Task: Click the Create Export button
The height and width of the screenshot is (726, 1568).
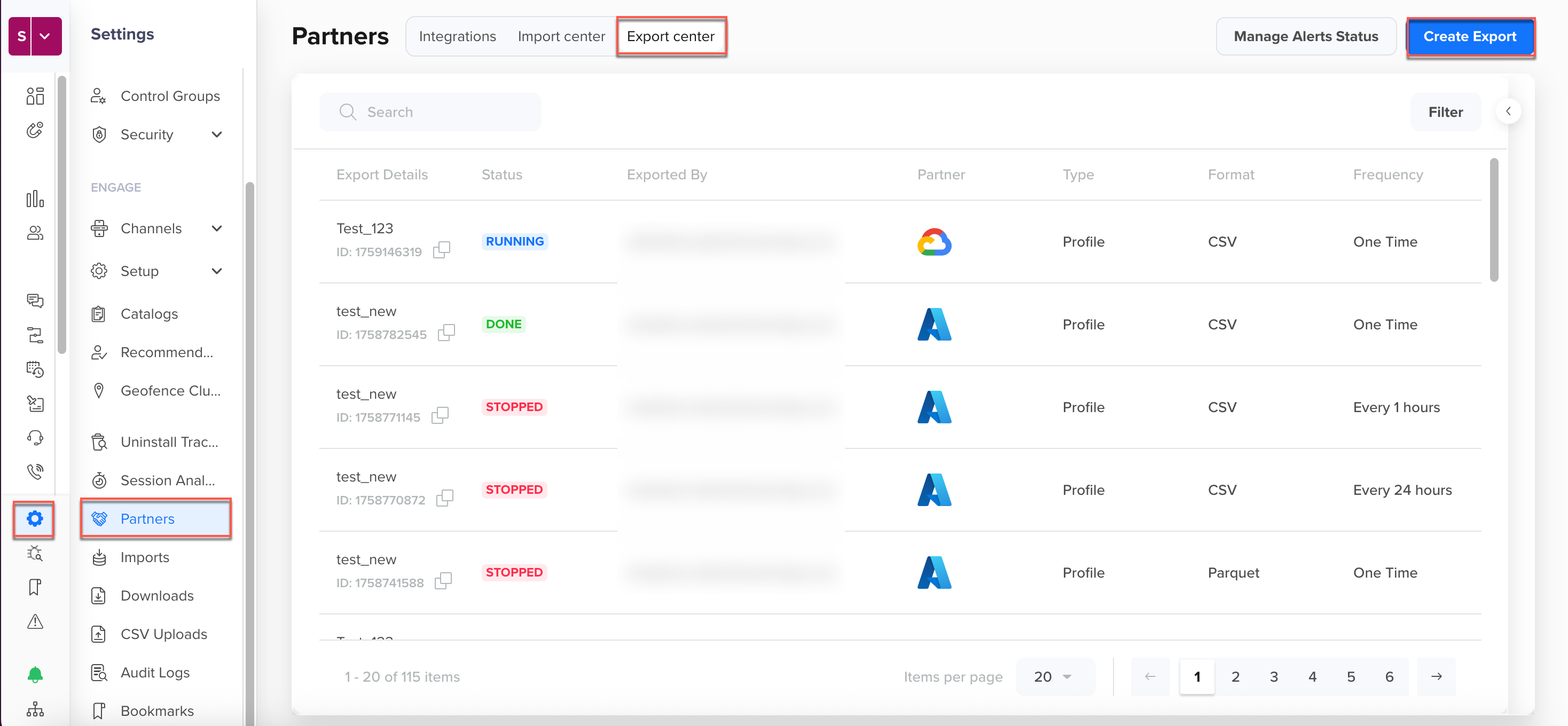Action: click(x=1469, y=36)
